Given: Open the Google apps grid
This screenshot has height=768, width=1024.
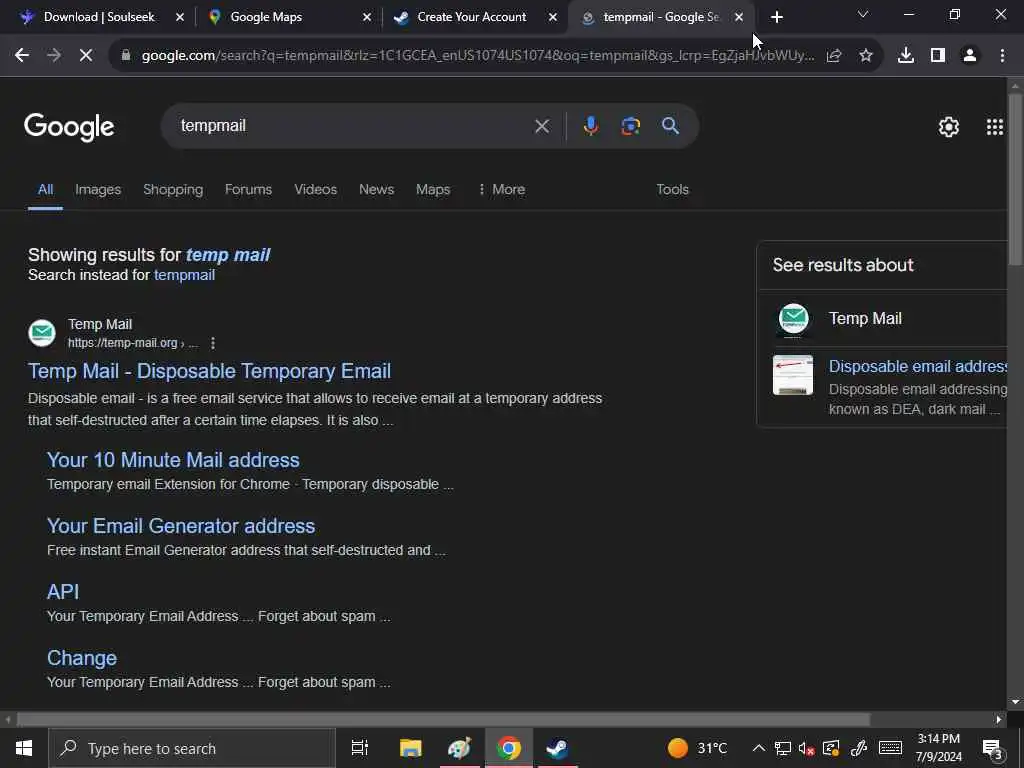Looking at the screenshot, I should coord(995,127).
